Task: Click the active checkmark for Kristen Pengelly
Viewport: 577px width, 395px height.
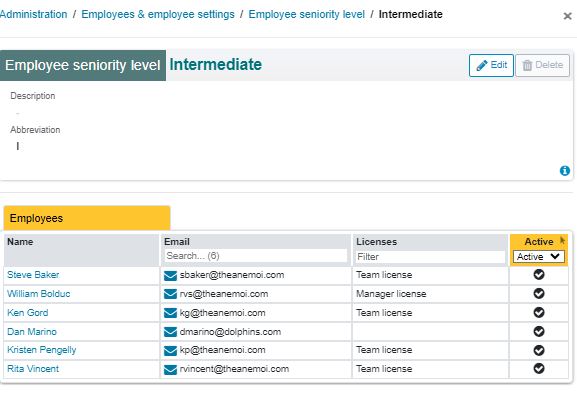Action: pyautogui.click(x=539, y=350)
